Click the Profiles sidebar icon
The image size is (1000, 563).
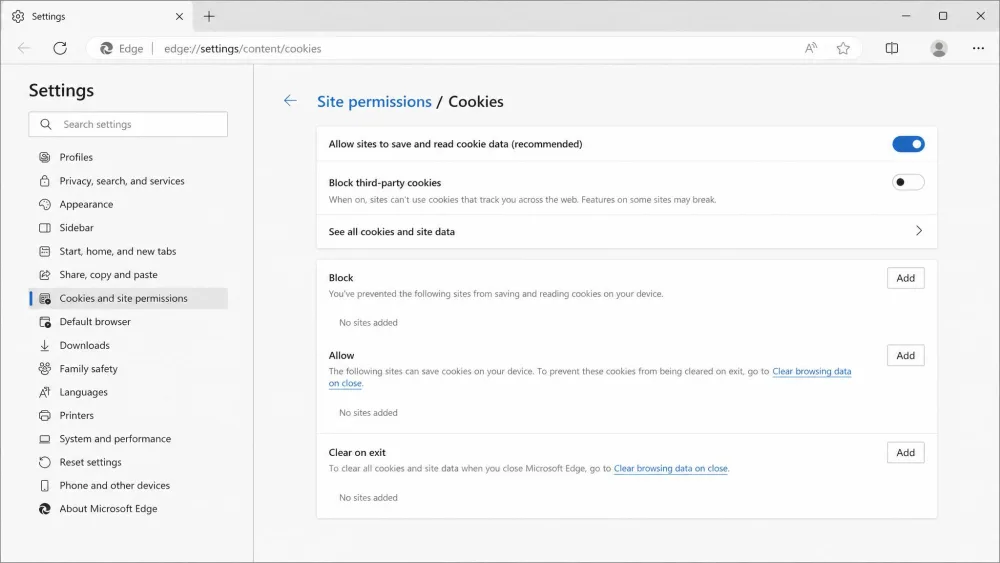(45, 157)
